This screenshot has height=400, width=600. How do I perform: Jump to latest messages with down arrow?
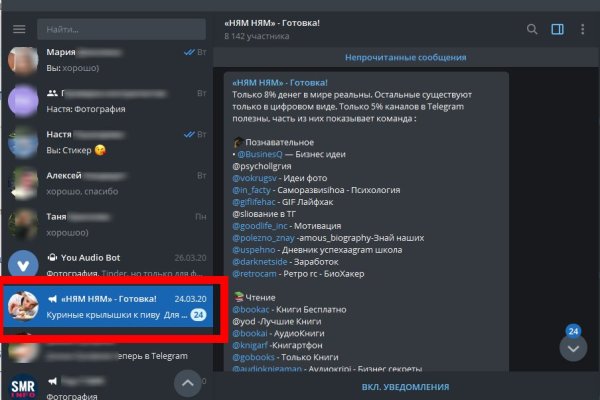[574, 348]
